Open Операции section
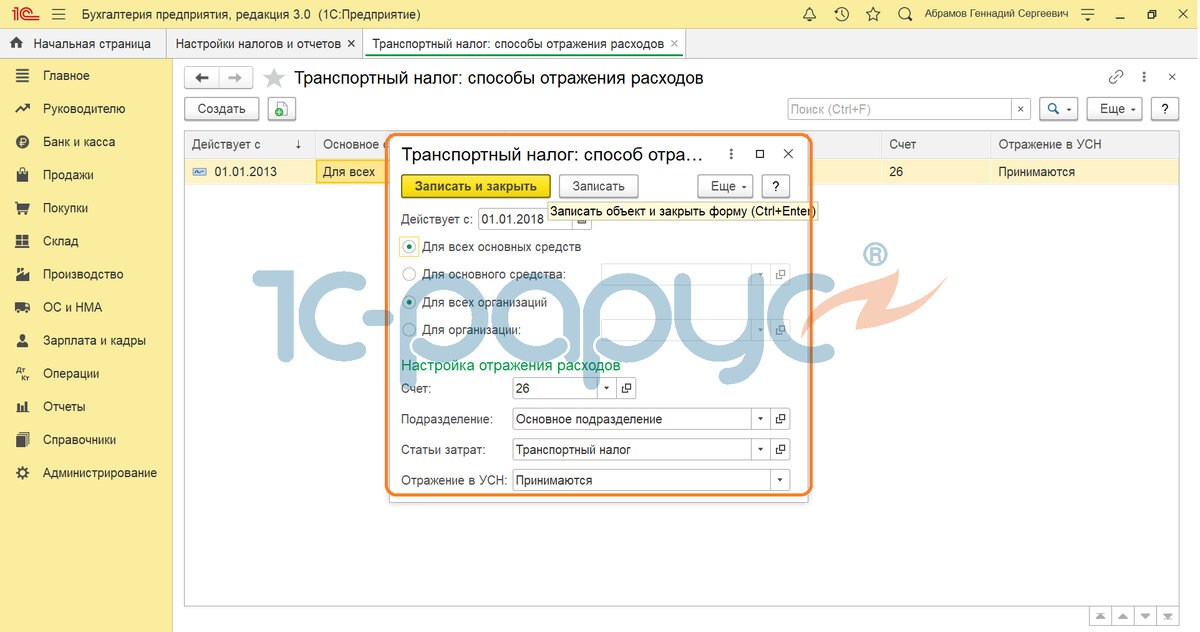Viewport: 1200px width, 632px height. point(71,373)
